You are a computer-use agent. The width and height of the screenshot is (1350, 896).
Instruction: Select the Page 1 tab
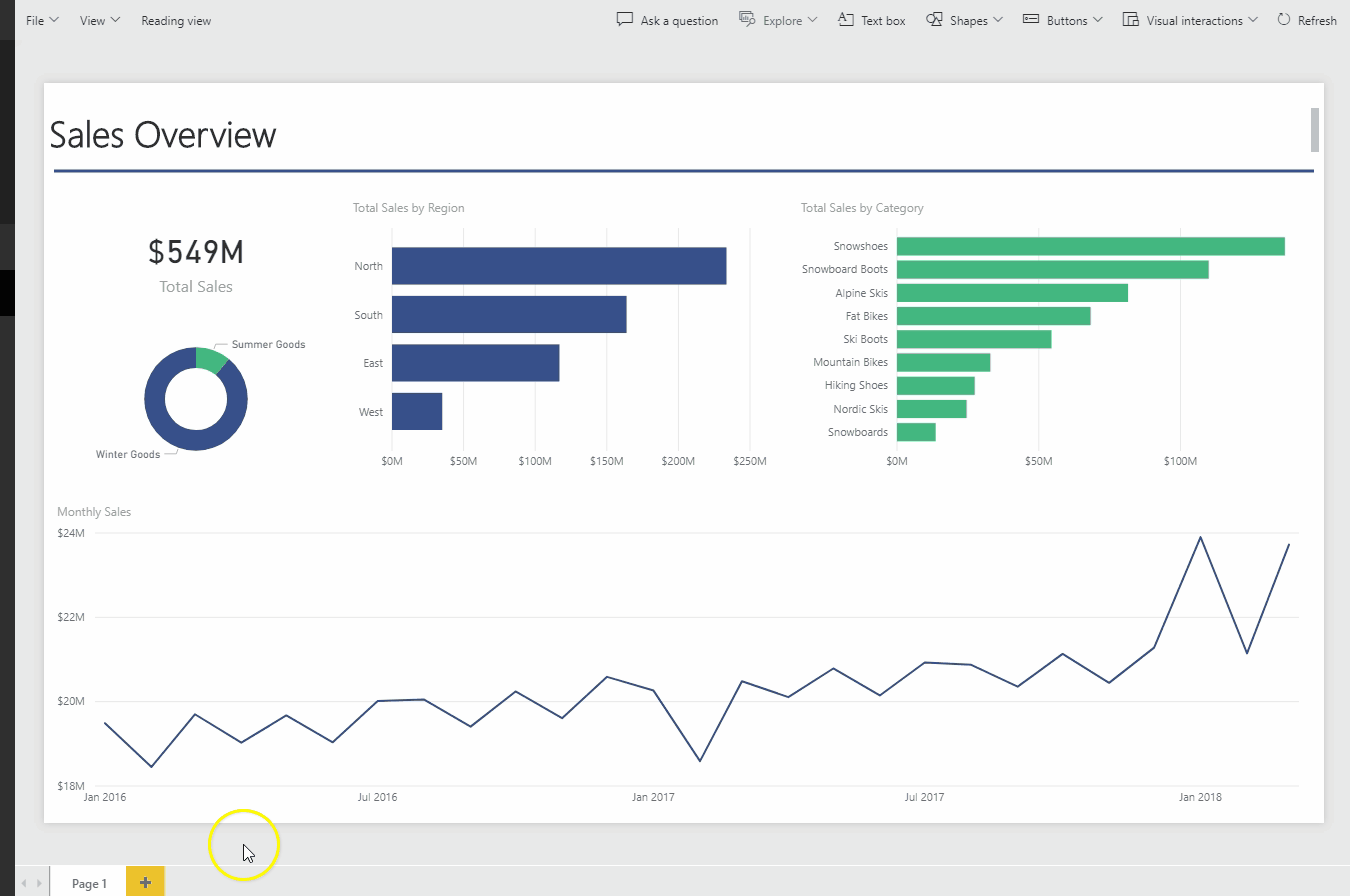[89, 883]
